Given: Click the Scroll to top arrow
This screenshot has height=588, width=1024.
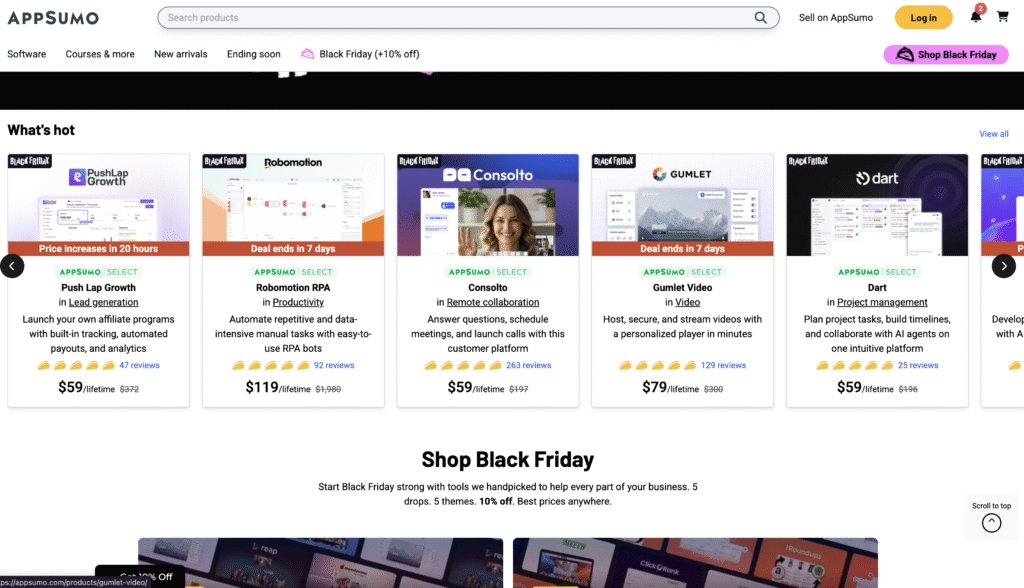Looking at the screenshot, I should point(991,522).
